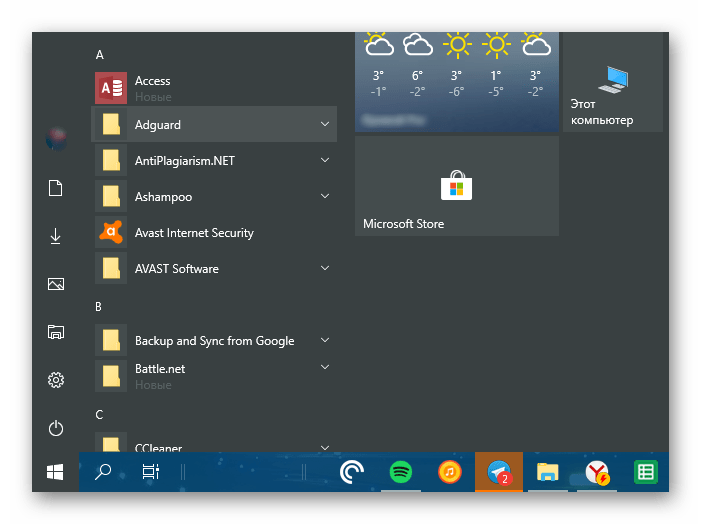Open File Explorer from Start sidebar
Viewport: 701px width, 524px height.
(x=56, y=332)
